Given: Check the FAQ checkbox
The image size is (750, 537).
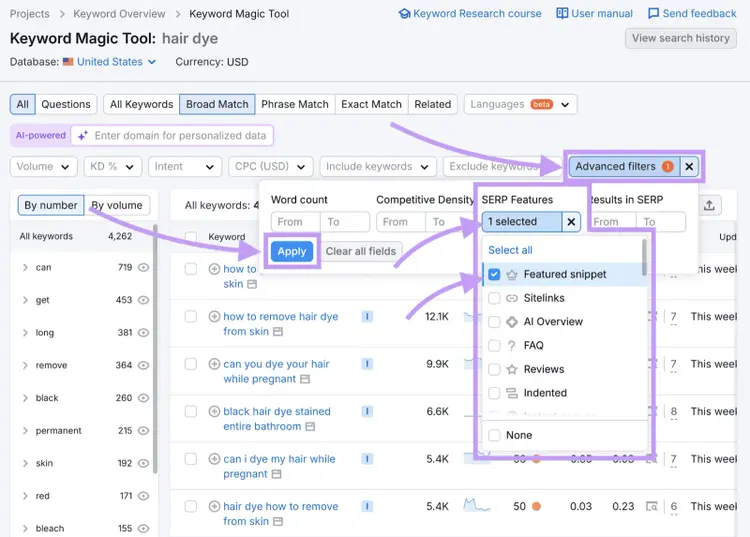Looking at the screenshot, I should coord(494,346).
